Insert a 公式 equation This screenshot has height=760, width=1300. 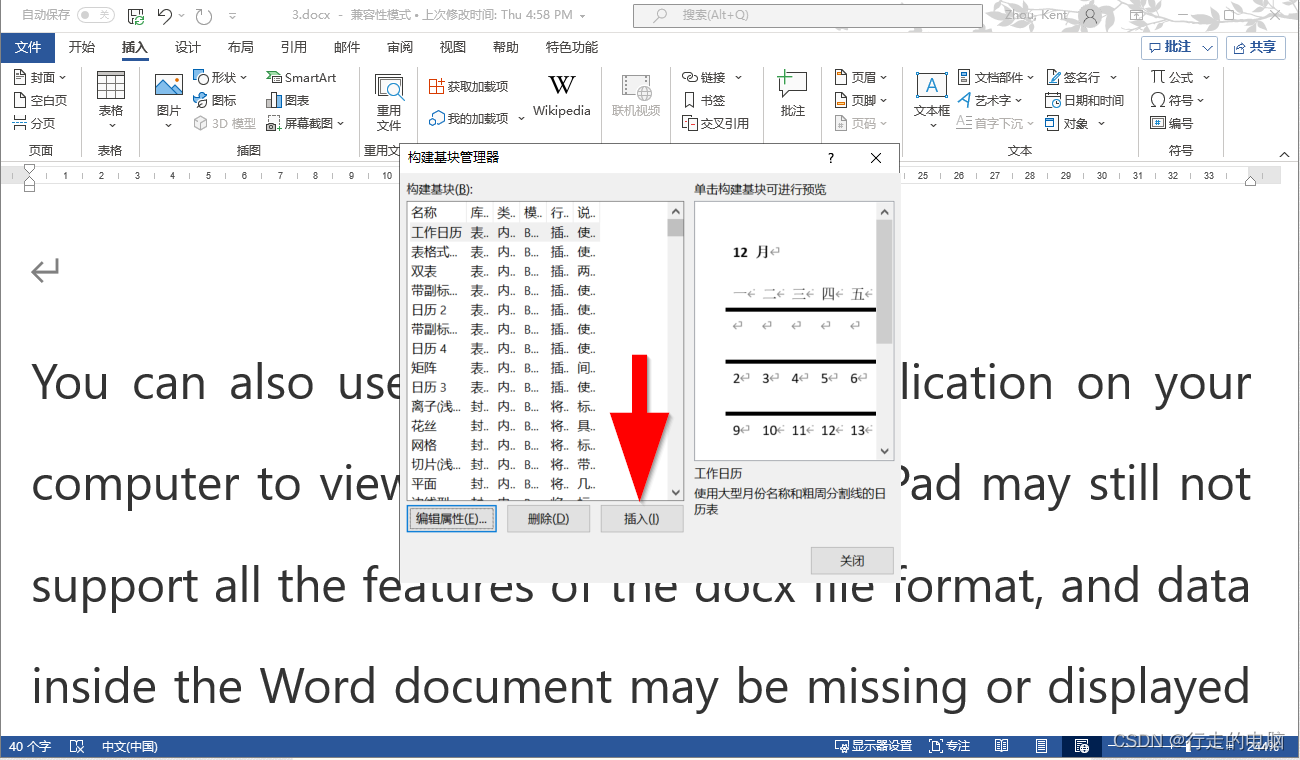1180,77
